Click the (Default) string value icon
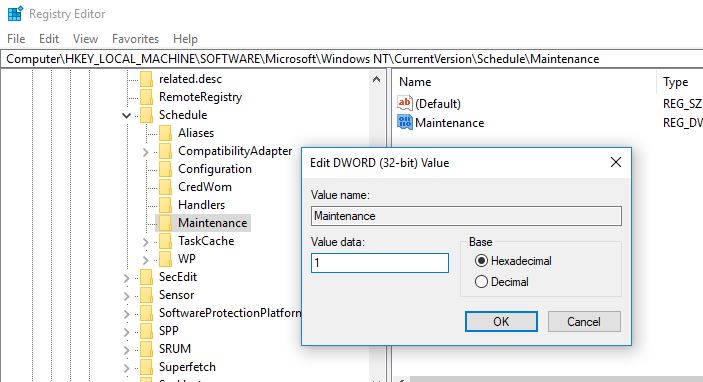The height and width of the screenshot is (382, 703). pos(404,103)
